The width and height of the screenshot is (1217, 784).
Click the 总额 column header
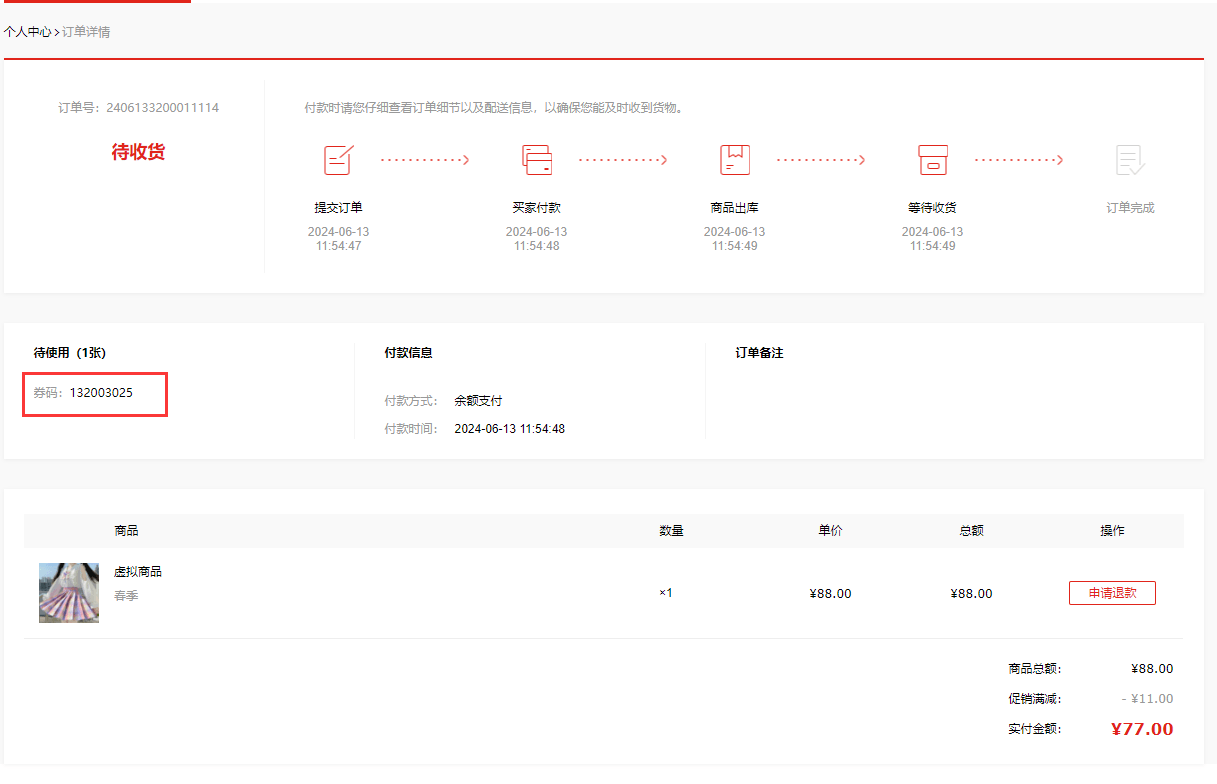[x=971, y=531]
